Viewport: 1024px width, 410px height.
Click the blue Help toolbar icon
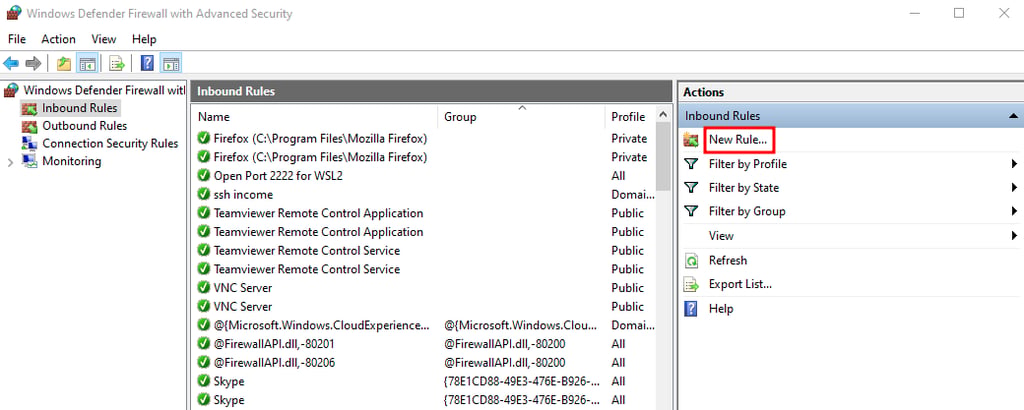click(148, 63)
